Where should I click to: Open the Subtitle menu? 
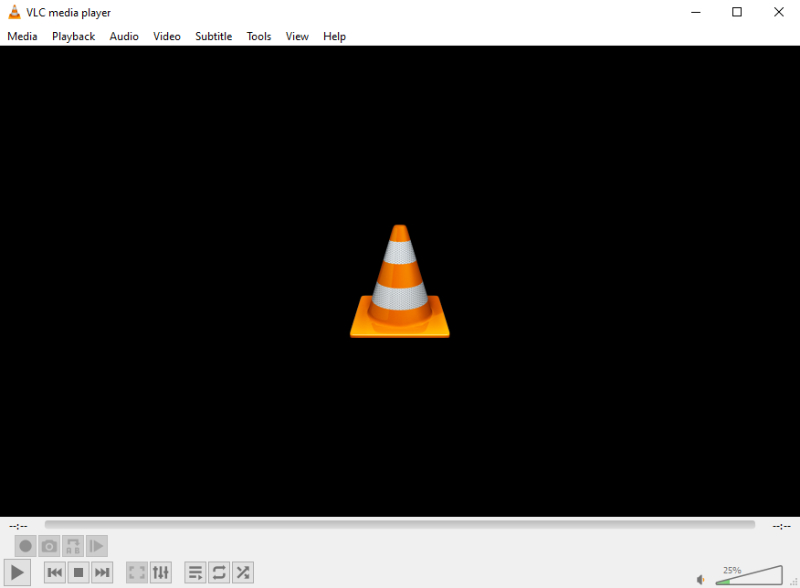click(x=213, y=36)
